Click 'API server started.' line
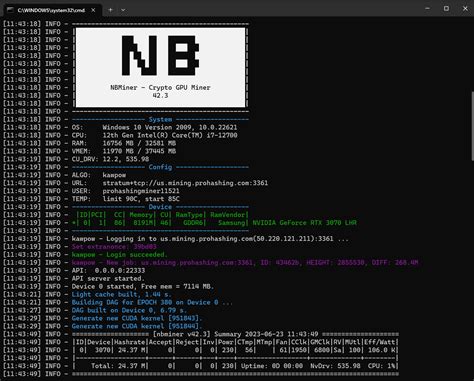Screen dimensions: 474x381 [x=108, y=278]
